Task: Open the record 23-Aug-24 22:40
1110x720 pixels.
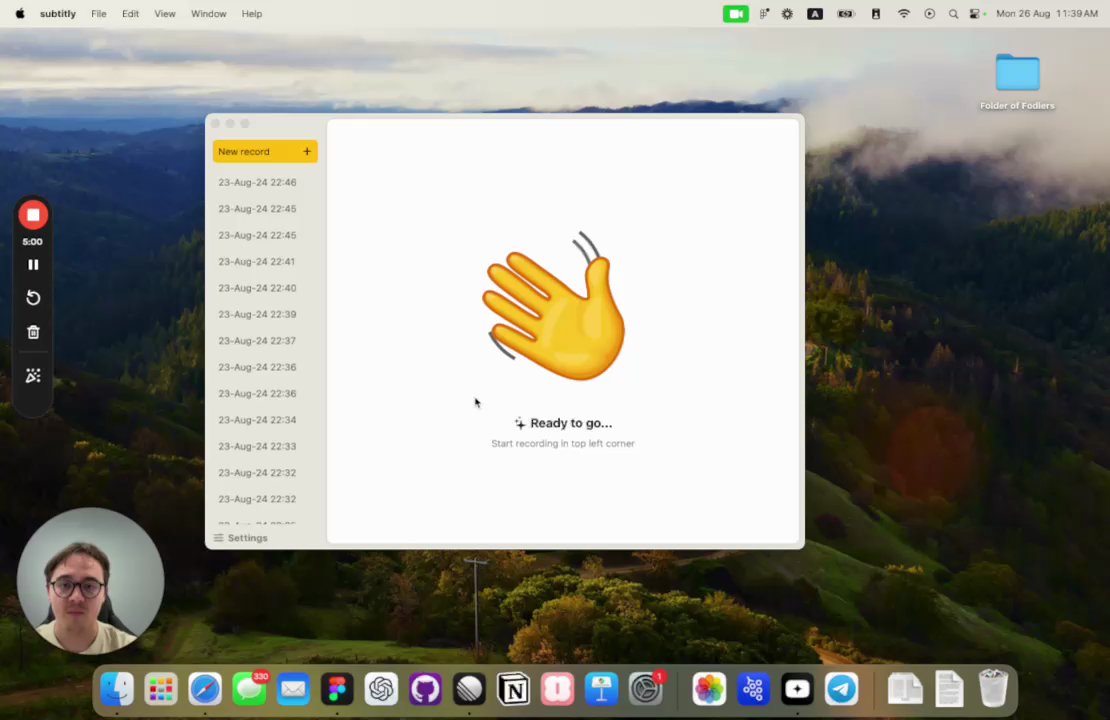Action: [257, 288]
